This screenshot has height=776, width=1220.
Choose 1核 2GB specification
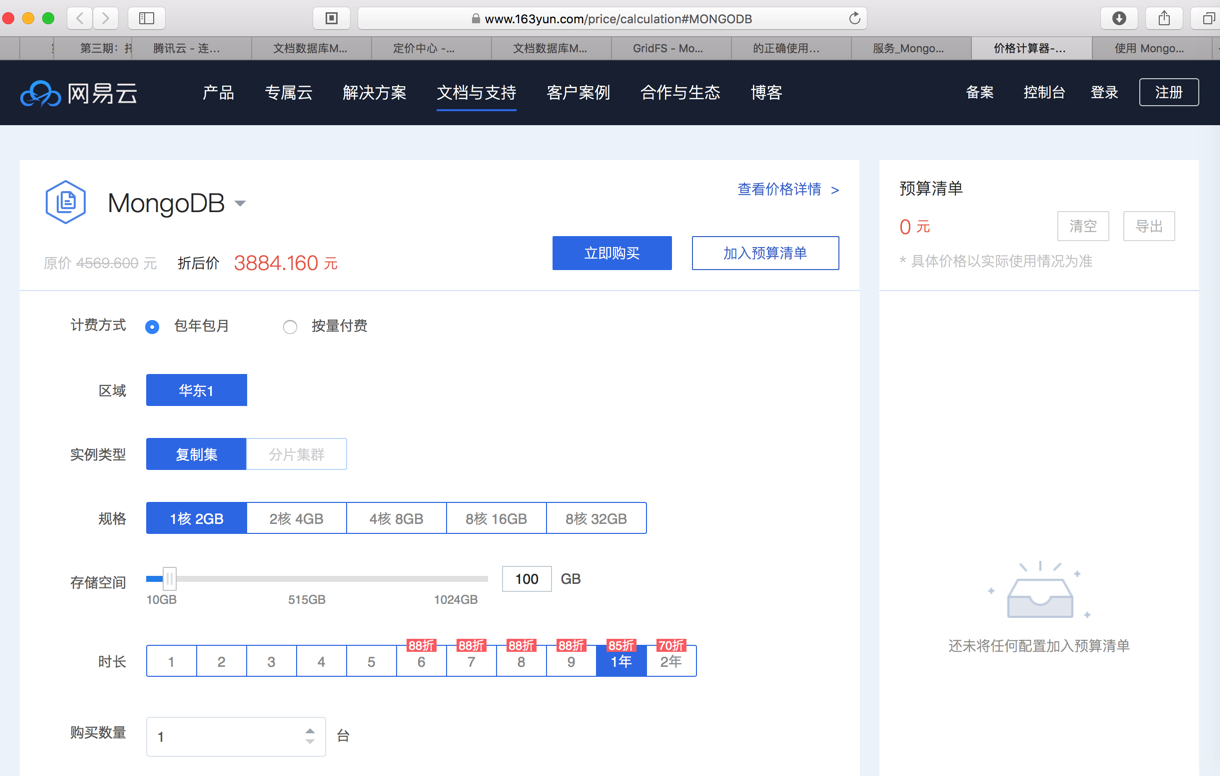[196, 518]
